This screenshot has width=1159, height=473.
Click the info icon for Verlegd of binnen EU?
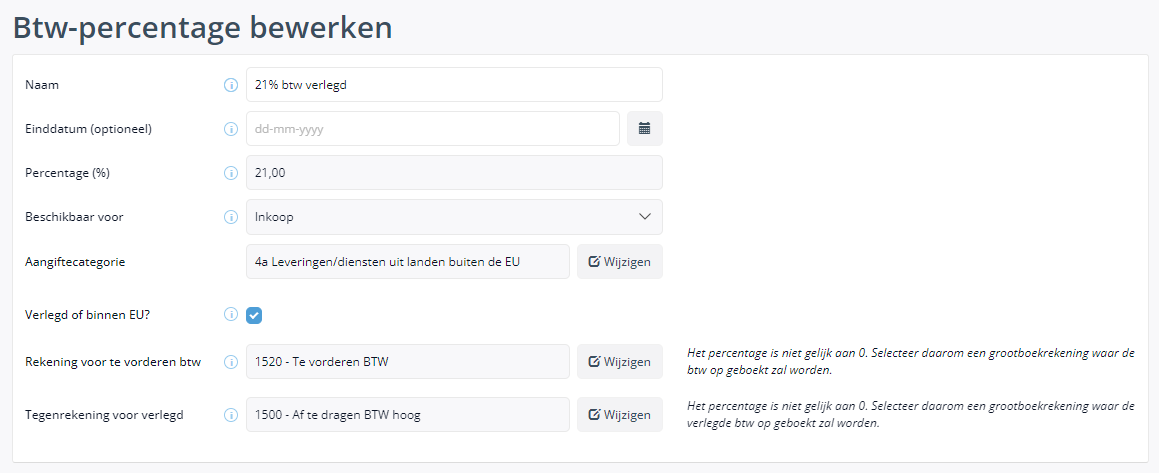pyautogui.click(x=231, y=316)
